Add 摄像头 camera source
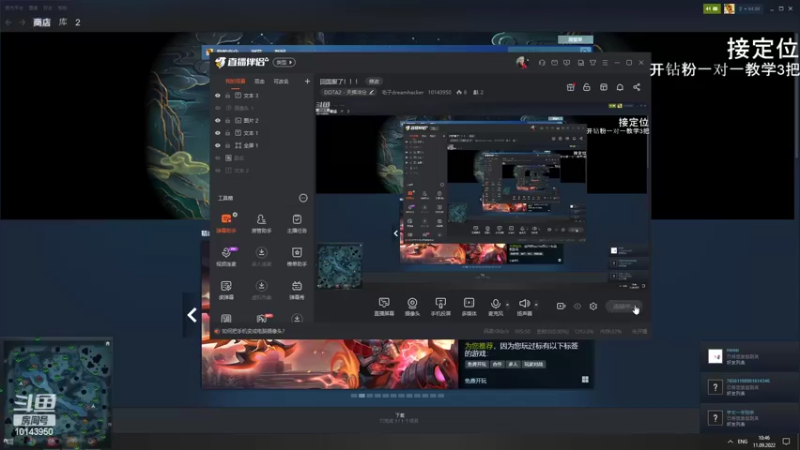Viewport: 800px width, 450px height. click(x=412, y=307)
